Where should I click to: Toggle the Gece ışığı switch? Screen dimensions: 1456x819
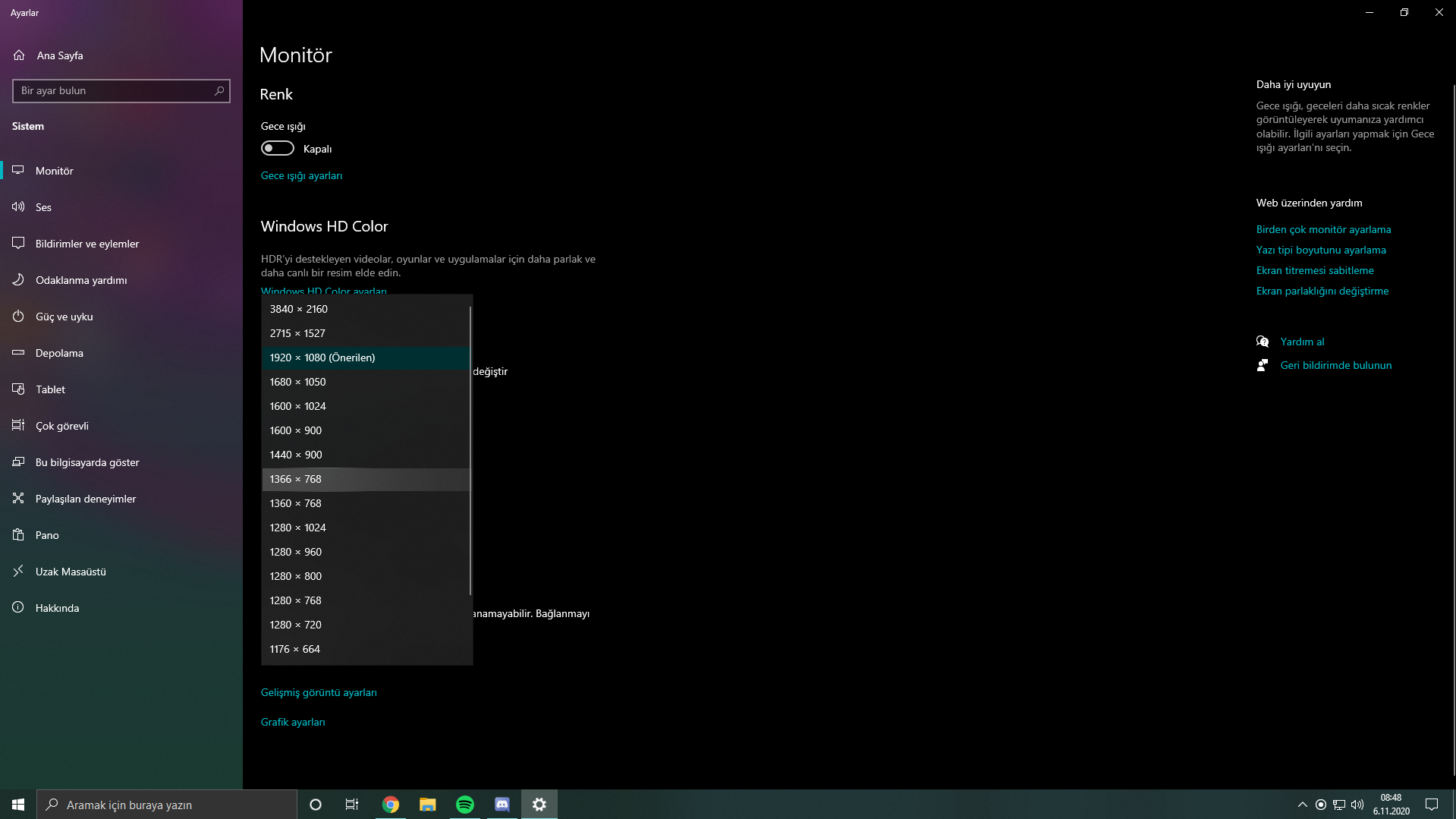point(278,148)
